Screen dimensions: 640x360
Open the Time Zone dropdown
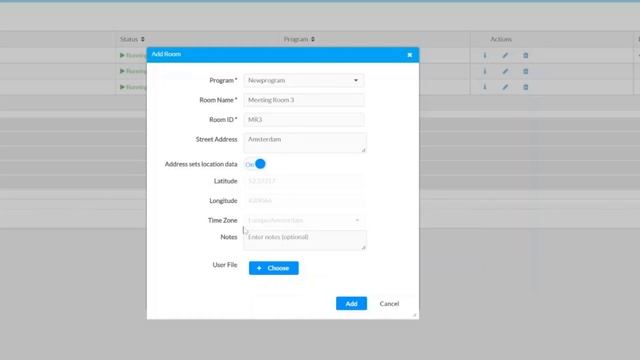pos(304,220)
